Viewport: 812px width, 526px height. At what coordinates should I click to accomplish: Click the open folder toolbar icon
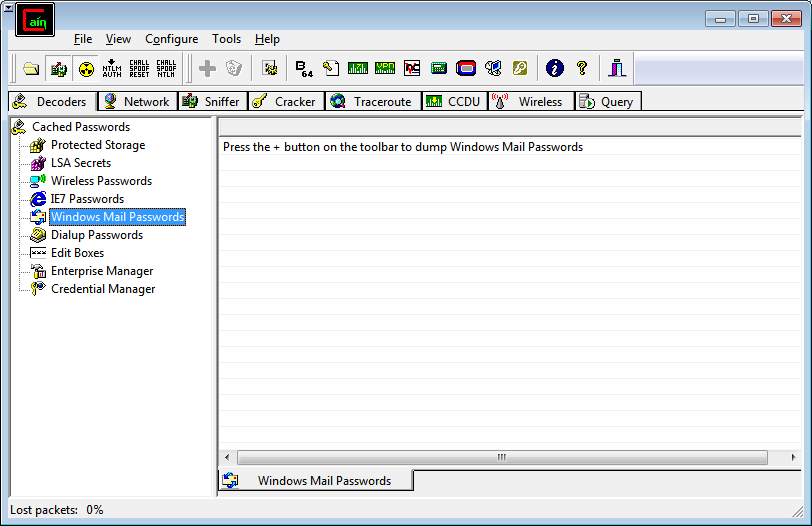32,69
